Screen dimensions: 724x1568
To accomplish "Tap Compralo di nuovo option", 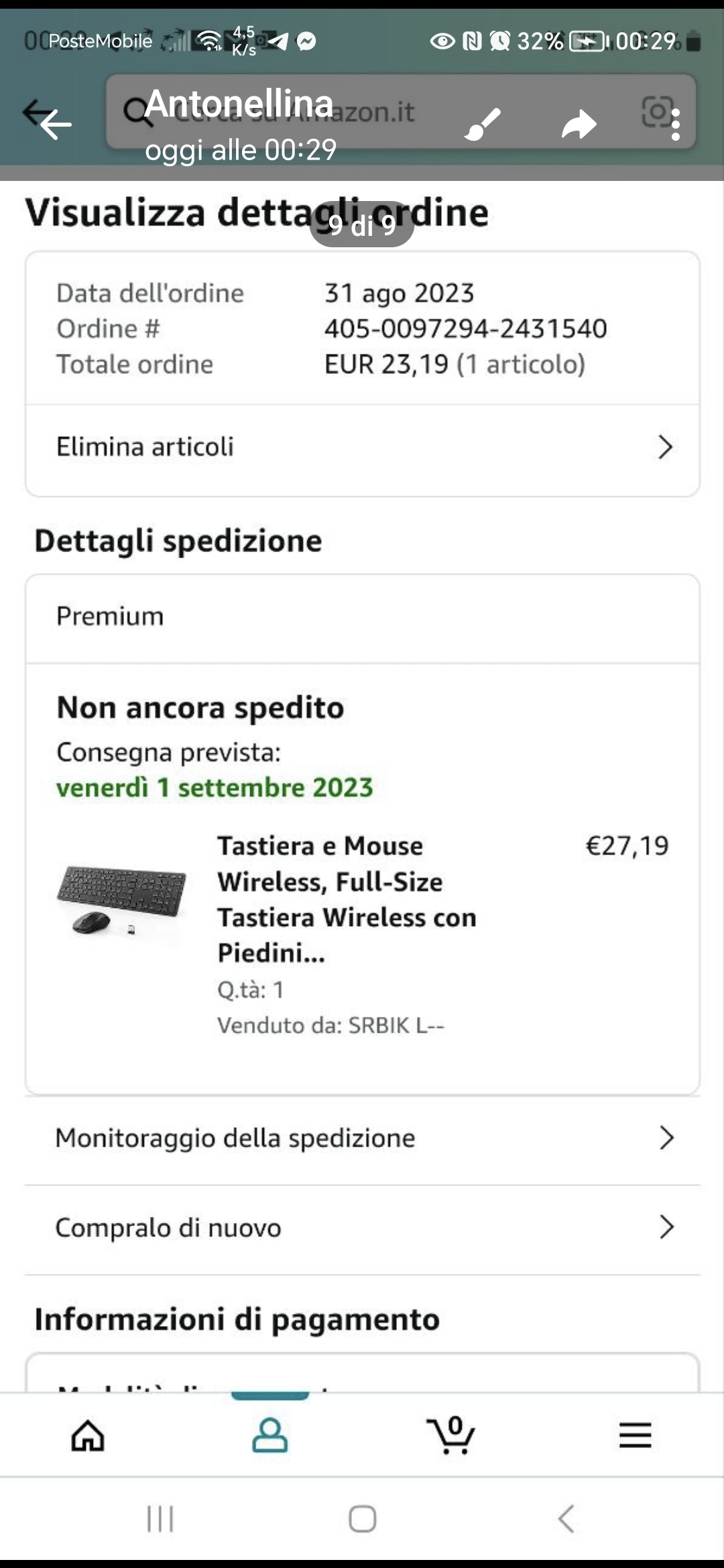I will click(x=168, y=1228).
